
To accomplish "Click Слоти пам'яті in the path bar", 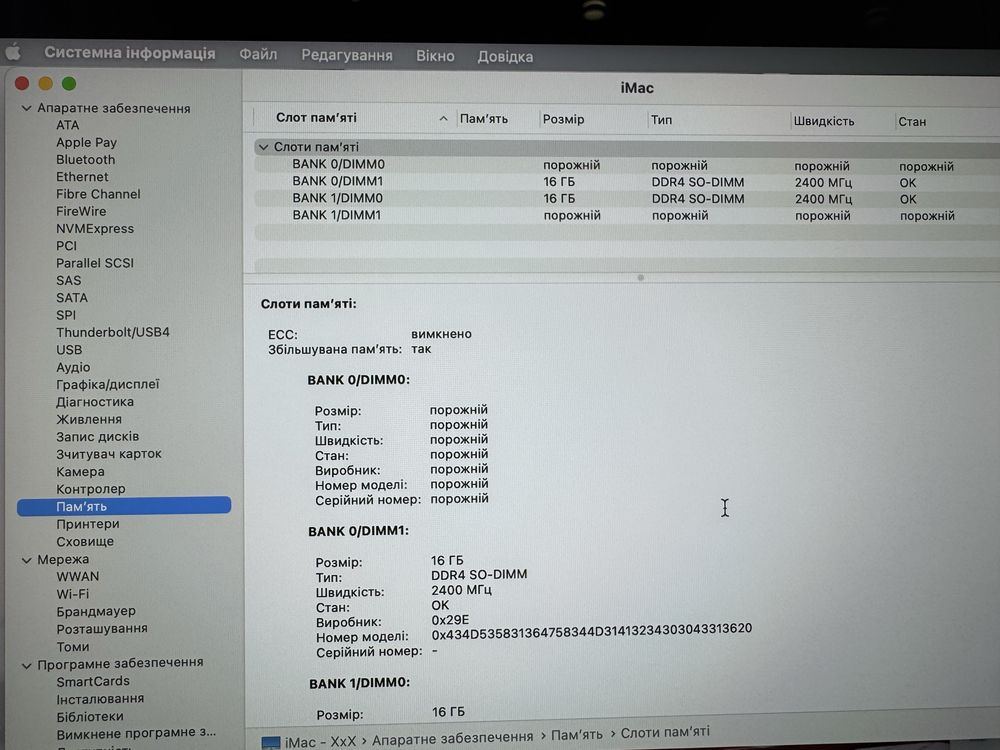I will click(x=665, y=733).
